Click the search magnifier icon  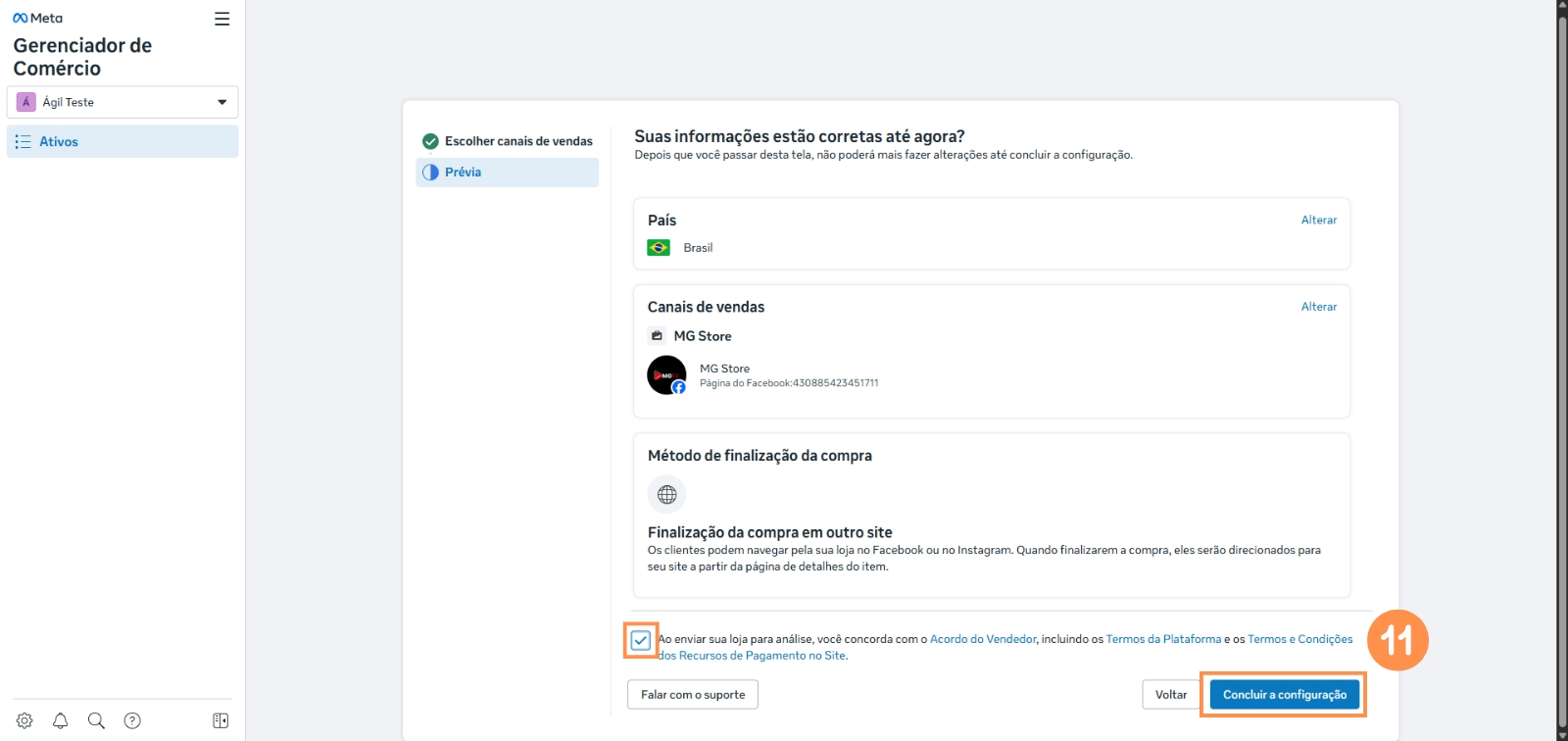96,720
